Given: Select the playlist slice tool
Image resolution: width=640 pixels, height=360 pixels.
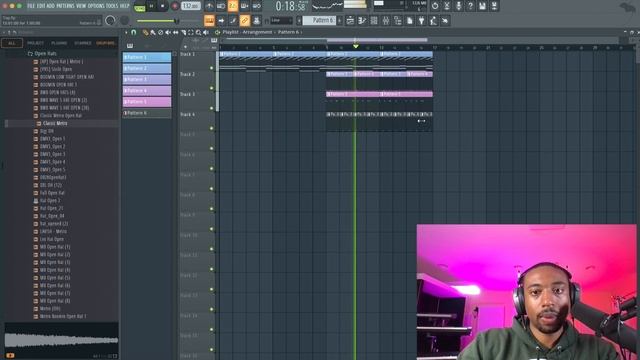Looking at the screenshot, I should point(183,32).
